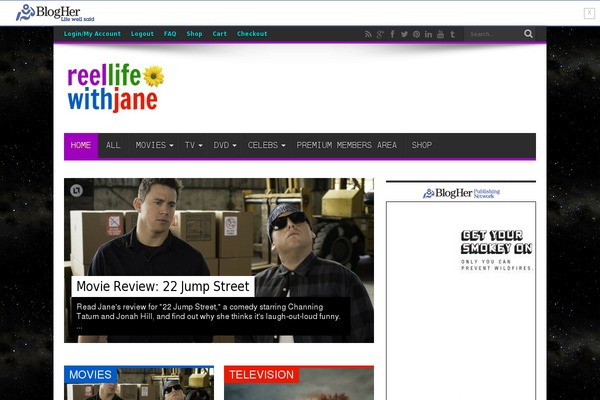Open Login/My Account link
600x400 pixels.
(92, 34)
